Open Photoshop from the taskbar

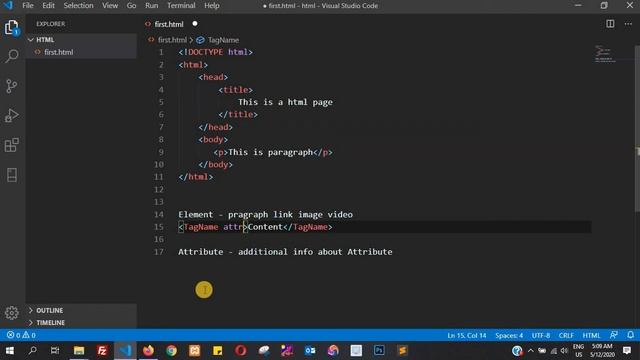[x=379, y=351]
